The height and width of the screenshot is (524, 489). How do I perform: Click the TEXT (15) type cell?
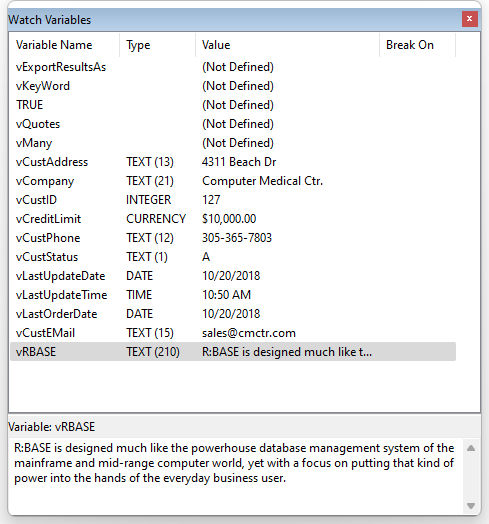(150, 333)
